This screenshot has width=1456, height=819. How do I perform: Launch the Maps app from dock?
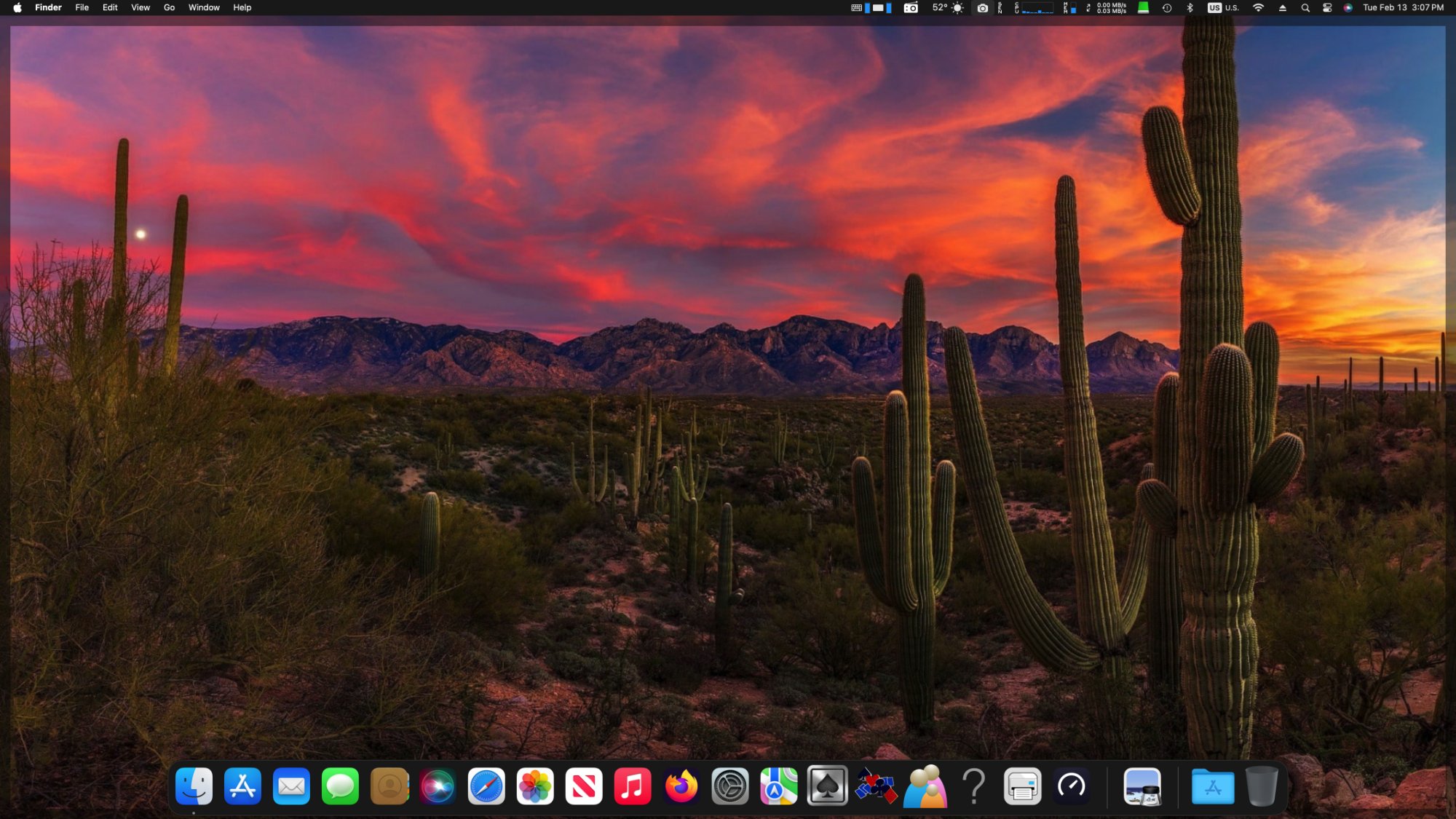779,786
